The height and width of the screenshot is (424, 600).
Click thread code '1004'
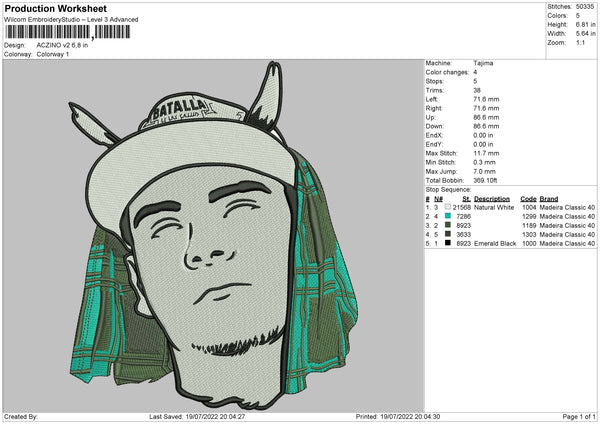[x=529, y=207]
